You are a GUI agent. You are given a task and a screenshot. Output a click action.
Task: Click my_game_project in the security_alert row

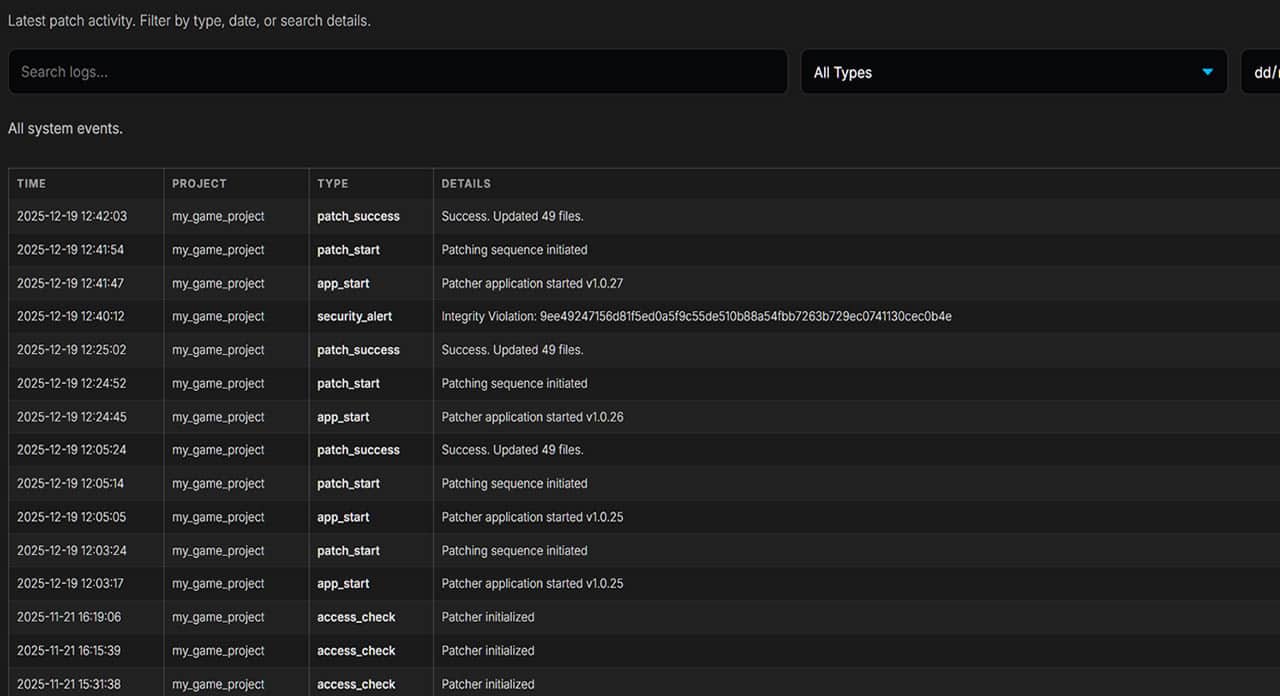click(x=218, y=316)
